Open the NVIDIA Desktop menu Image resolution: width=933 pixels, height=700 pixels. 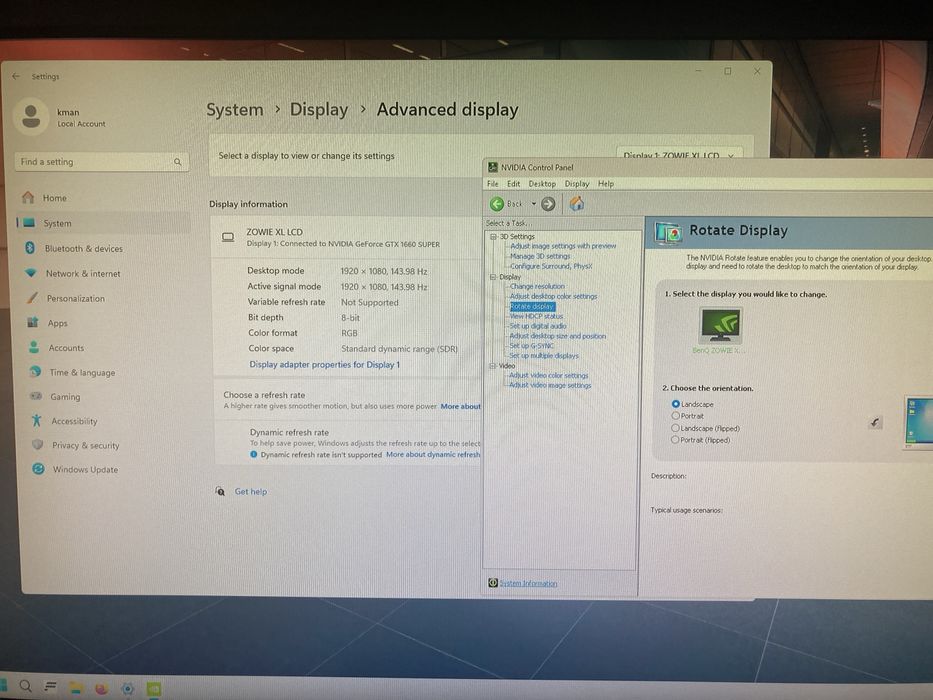[x=542, y=184]
